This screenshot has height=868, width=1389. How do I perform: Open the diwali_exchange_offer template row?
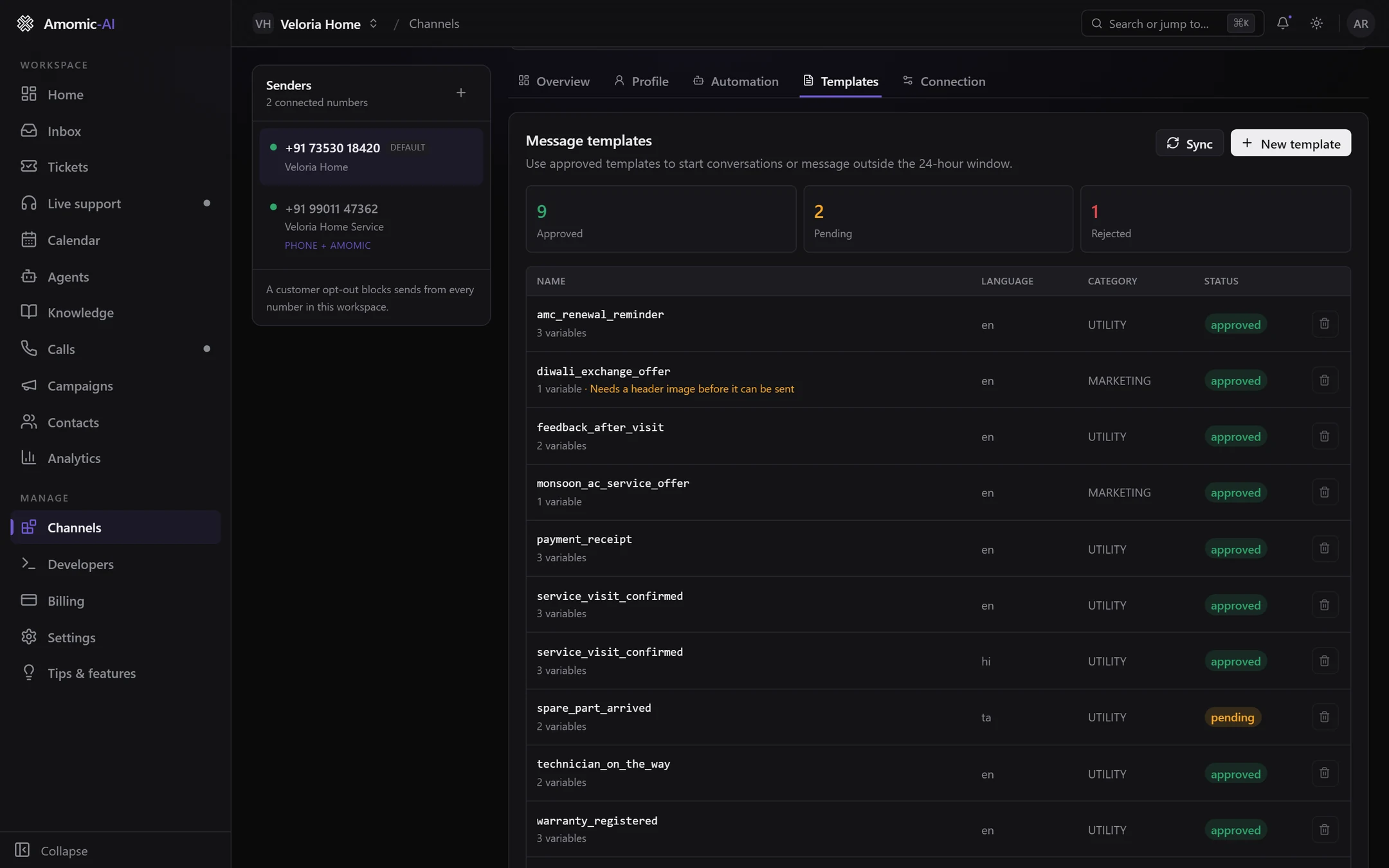click(x=938, y=379)
